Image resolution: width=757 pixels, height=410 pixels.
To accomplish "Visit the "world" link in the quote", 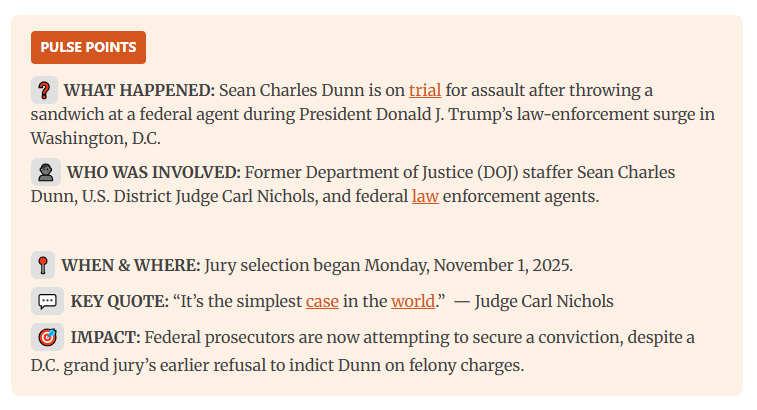I will pyautogui.click(x=413, y=301).
